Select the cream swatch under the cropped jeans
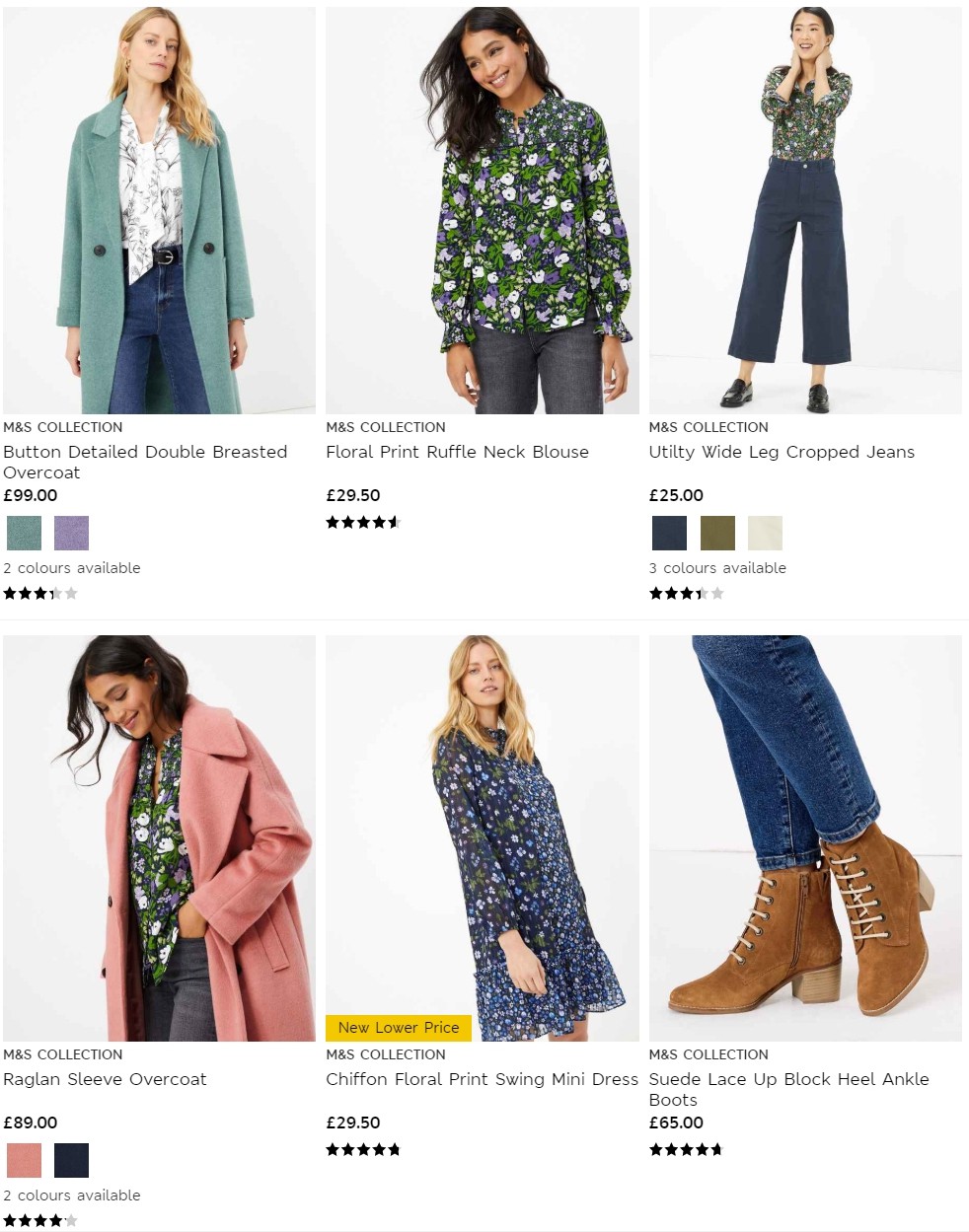This screenshot has width=969, height=1232. (x=767, y=533)
